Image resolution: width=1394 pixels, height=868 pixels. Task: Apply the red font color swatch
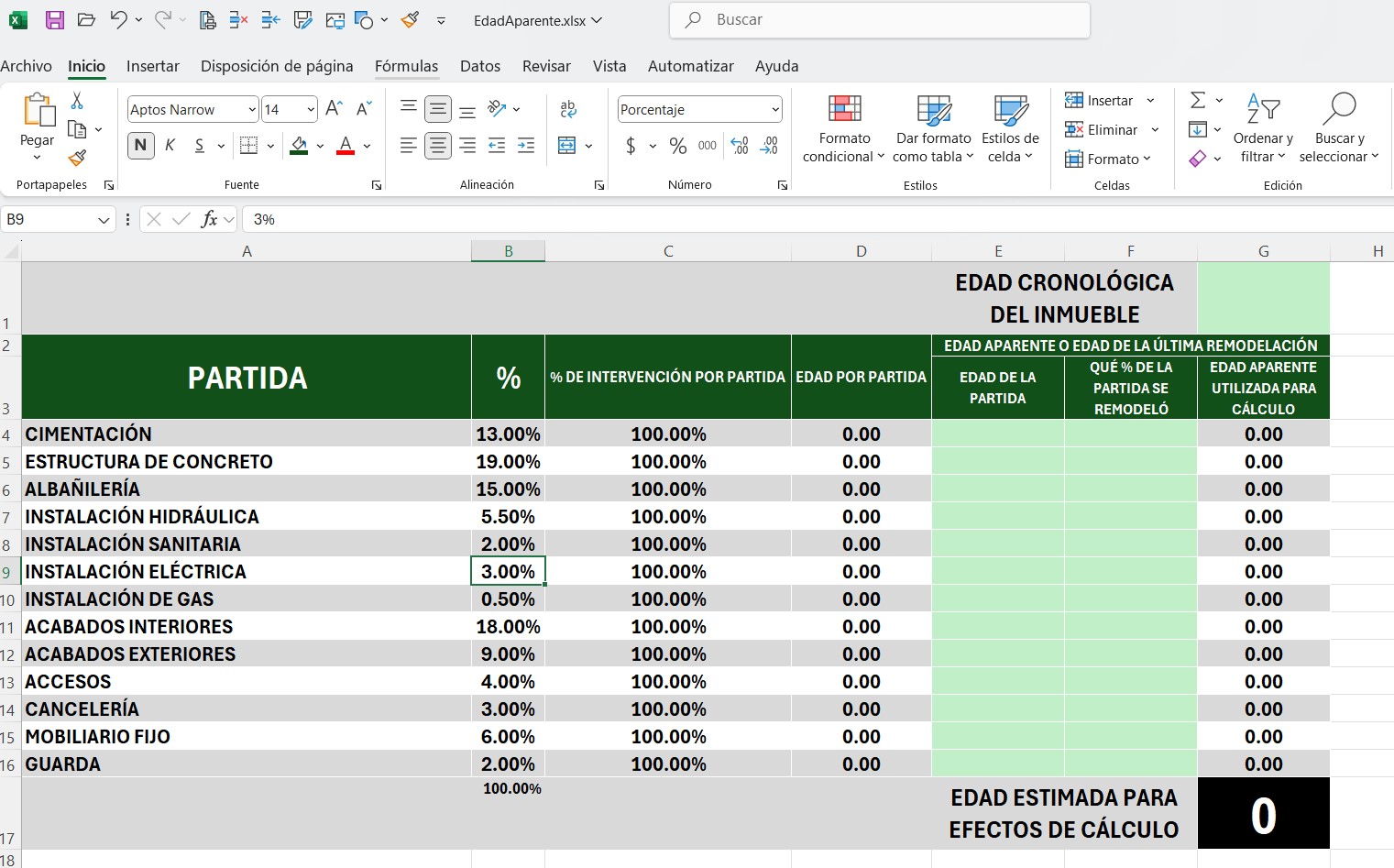pyautogui.click(x=346, y=146)
